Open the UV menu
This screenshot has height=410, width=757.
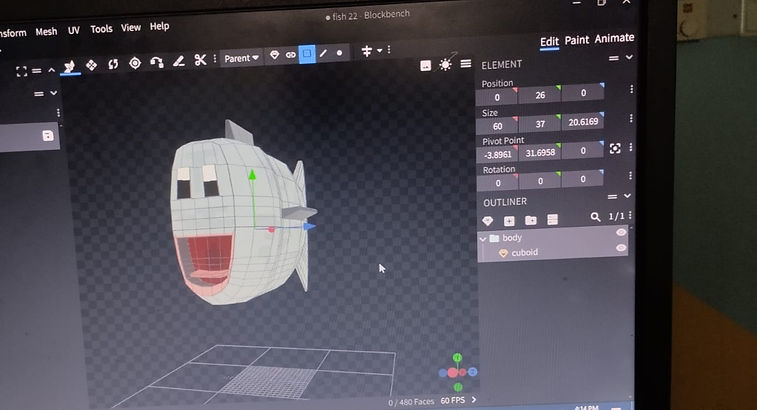coord(73,30)
